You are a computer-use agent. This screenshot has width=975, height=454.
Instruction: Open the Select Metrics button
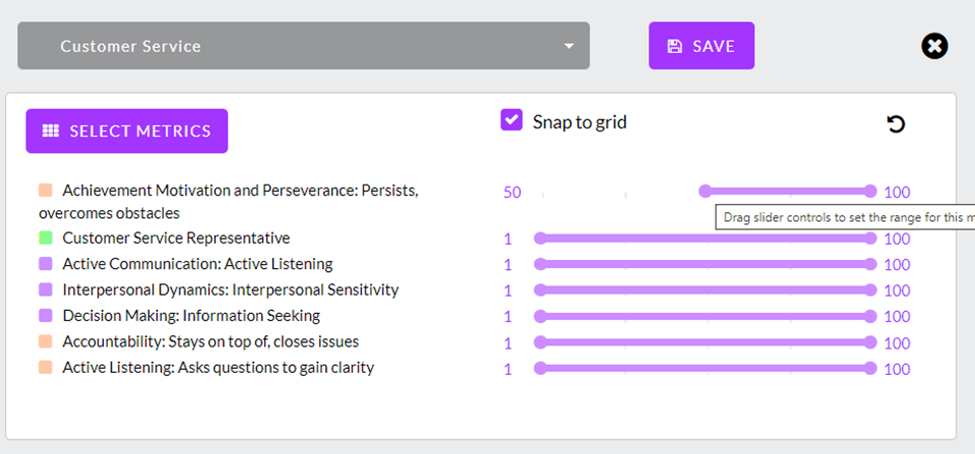point(127,131)
